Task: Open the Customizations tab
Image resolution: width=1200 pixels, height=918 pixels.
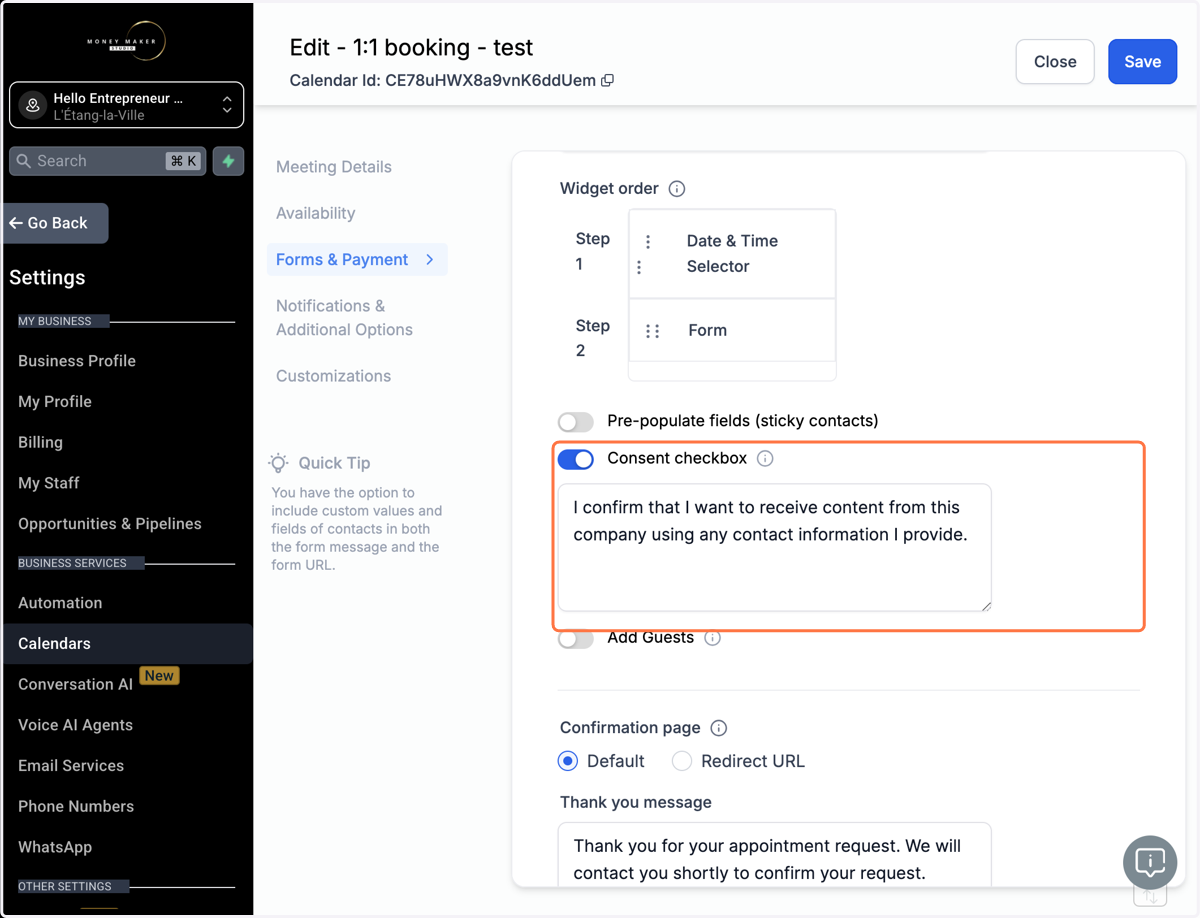Action: [x=334, y=376]
